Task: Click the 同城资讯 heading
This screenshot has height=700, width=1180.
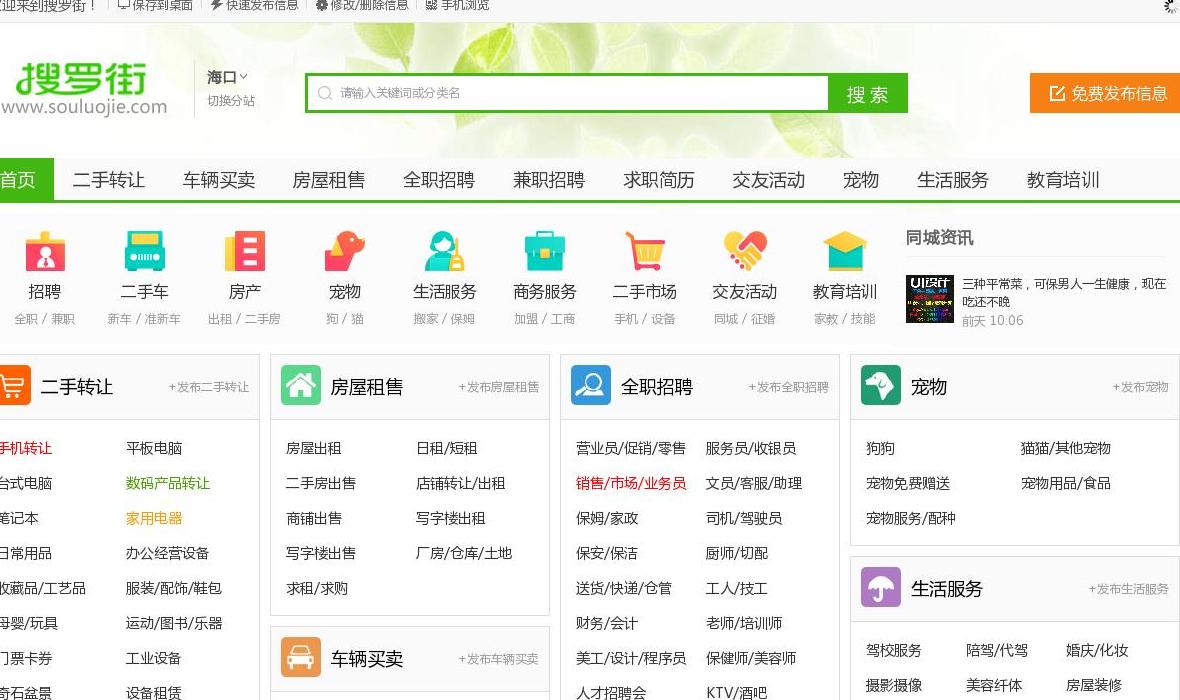Action: pyautogui.click(x=939, y=238)
